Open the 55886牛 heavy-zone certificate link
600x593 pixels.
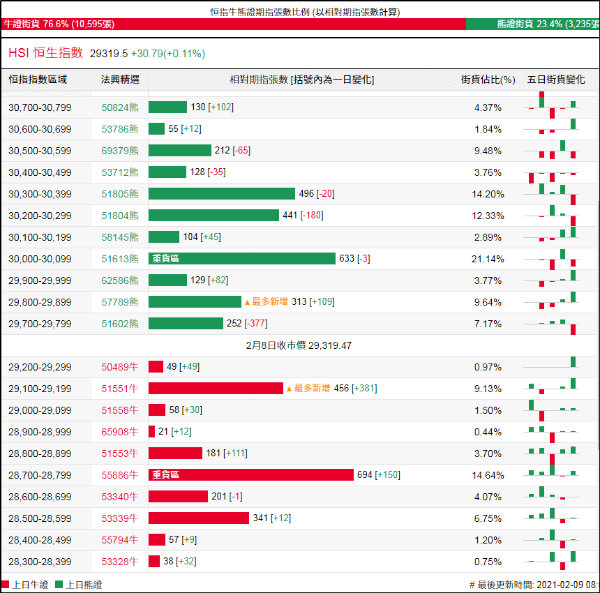pyautogui.click(x=119, y=475)
